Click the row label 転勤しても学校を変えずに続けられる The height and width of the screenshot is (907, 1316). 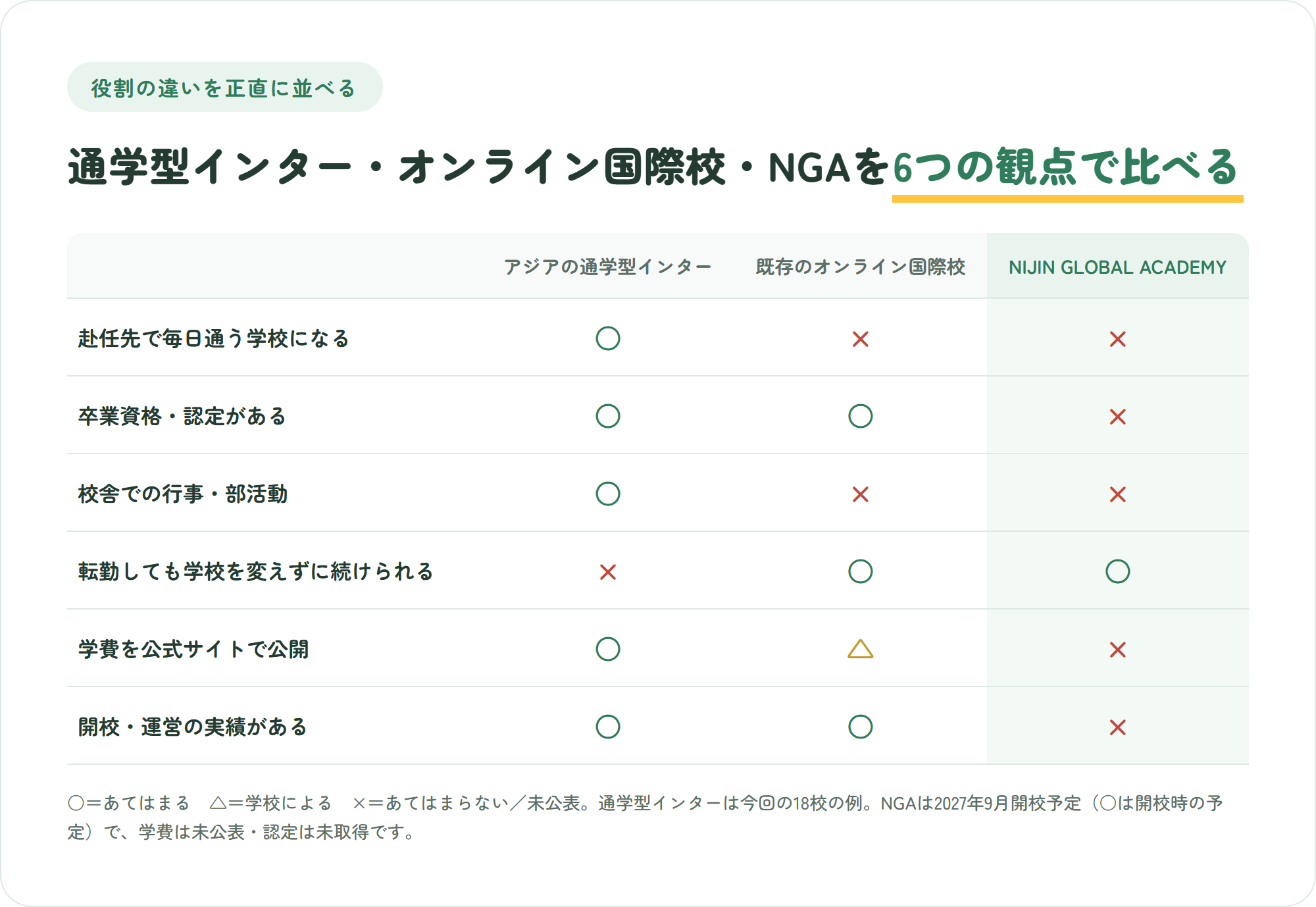coord(256,571)
